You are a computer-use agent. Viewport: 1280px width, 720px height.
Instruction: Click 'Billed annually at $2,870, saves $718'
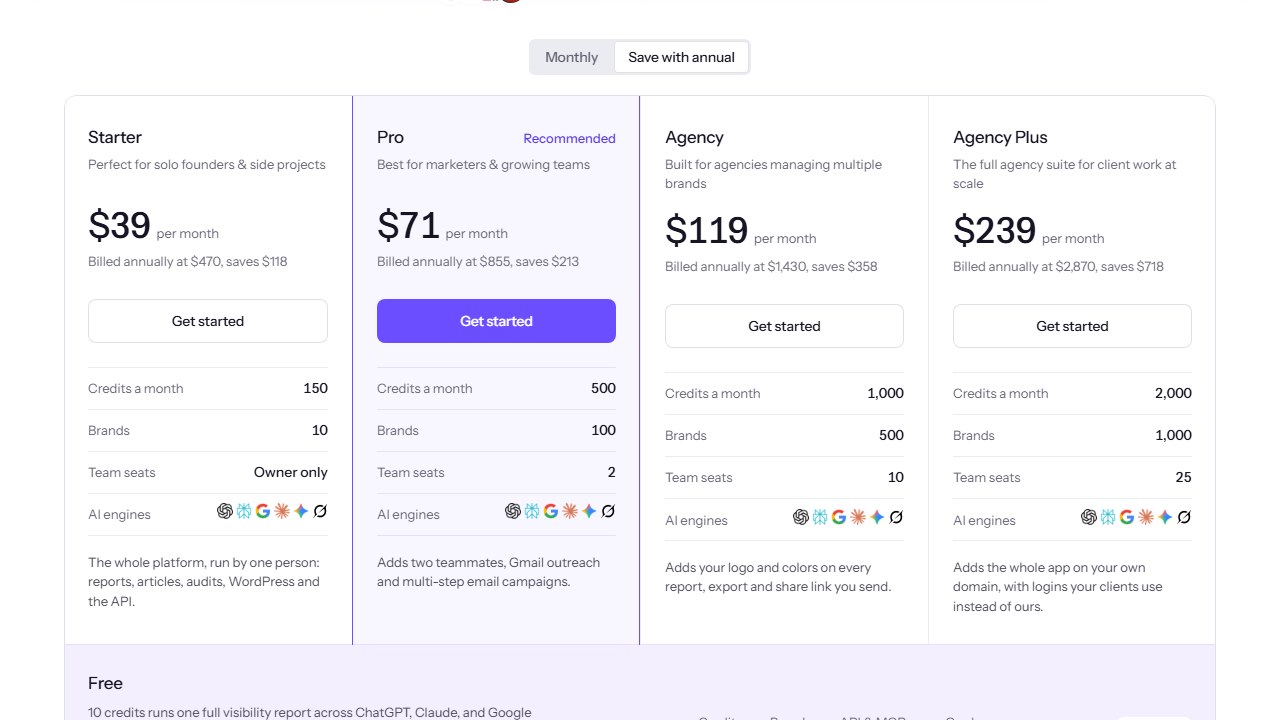1058,266
